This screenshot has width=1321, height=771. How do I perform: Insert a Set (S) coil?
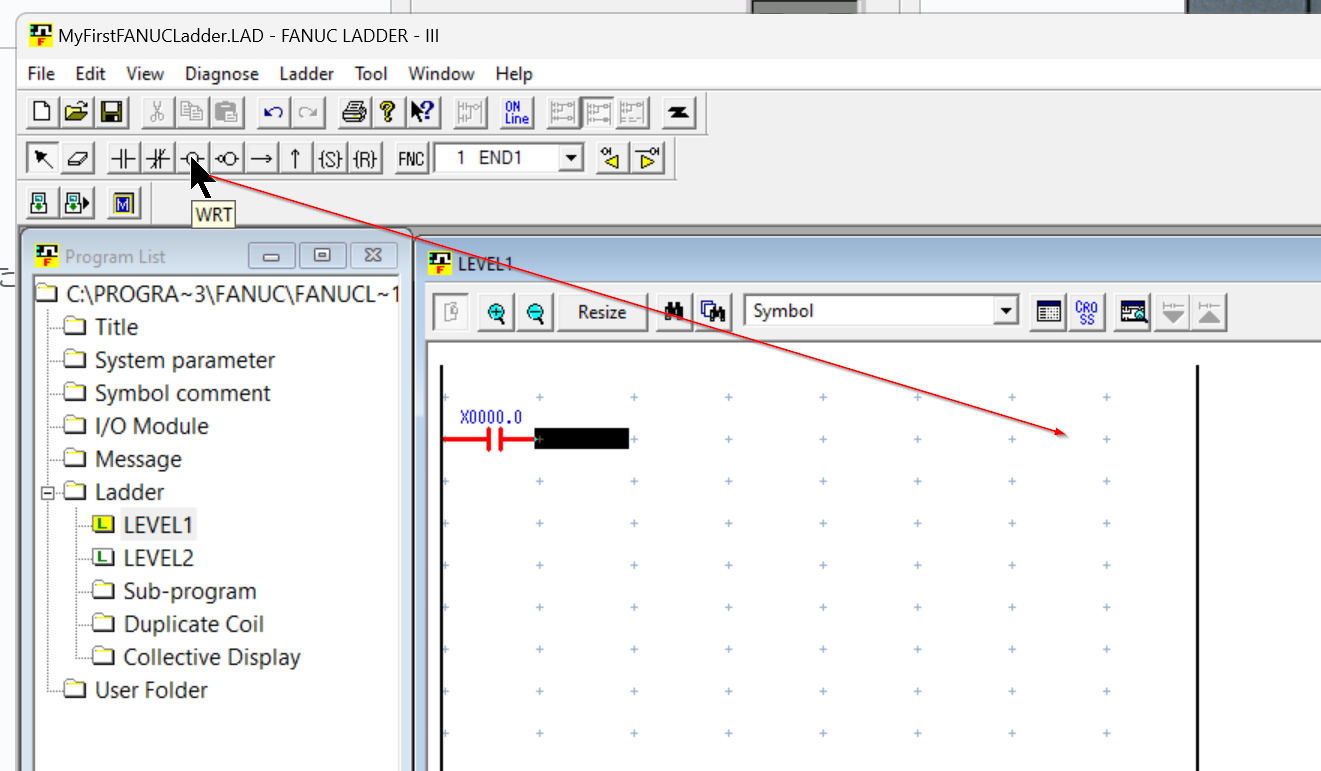(x=330, y=157)
